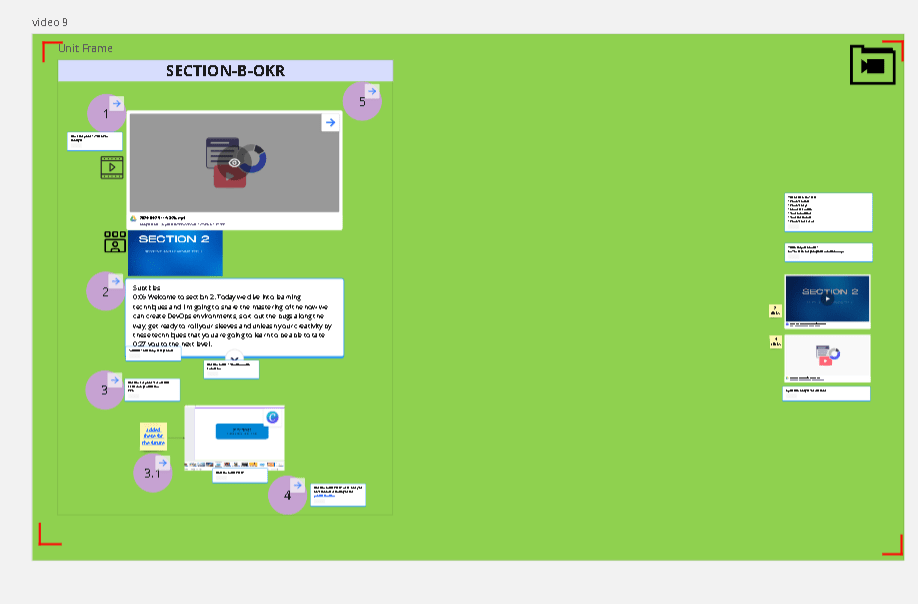
Task: Select the embedded browser screenshot image
Action: coord(235,438)
